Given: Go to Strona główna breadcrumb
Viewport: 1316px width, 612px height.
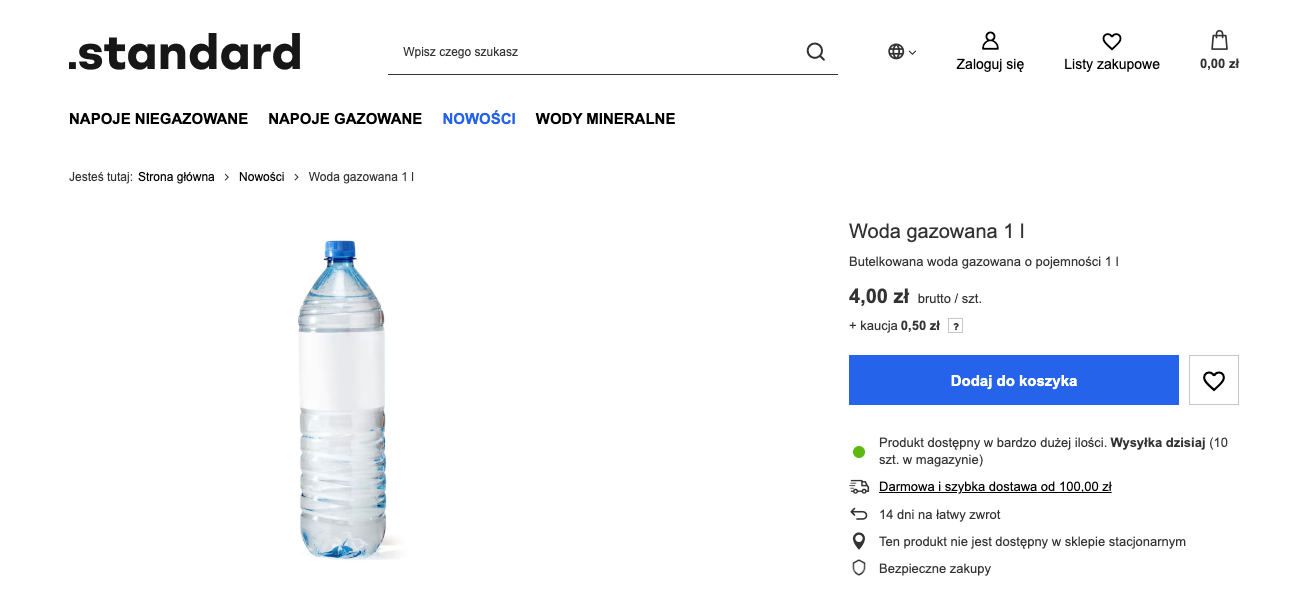Looking at the screenshot, I should pos(176,177).
